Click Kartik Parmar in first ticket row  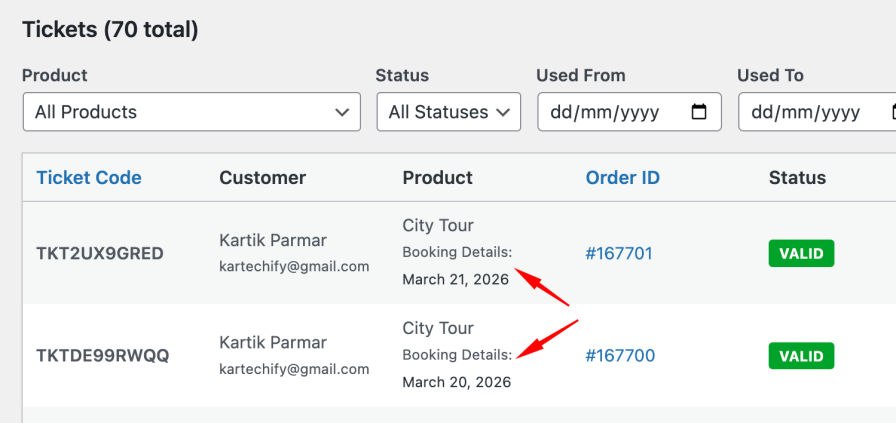click(273, 241)
